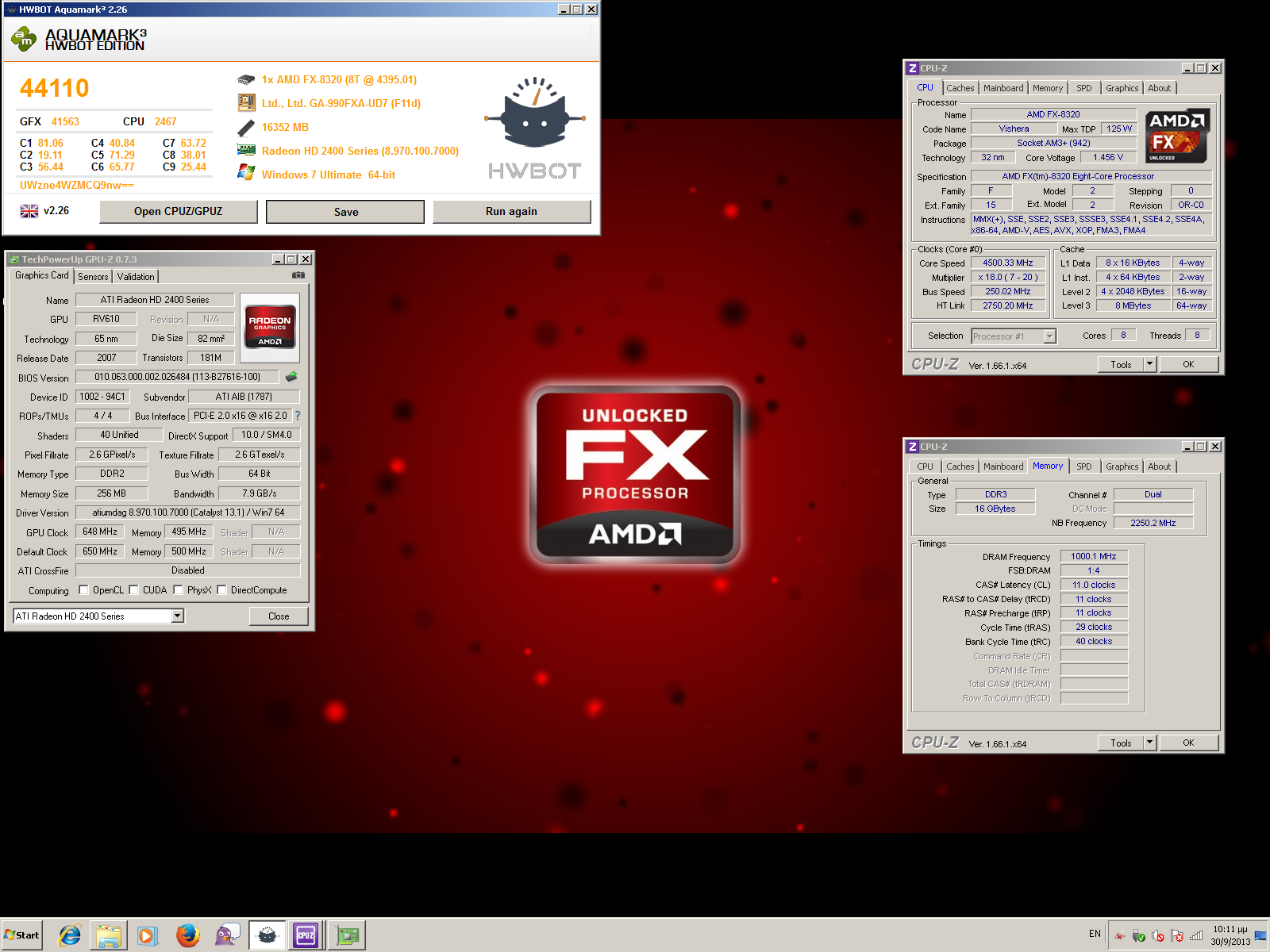Expand Tools arrow in lower CPU-Z window

1149,743
